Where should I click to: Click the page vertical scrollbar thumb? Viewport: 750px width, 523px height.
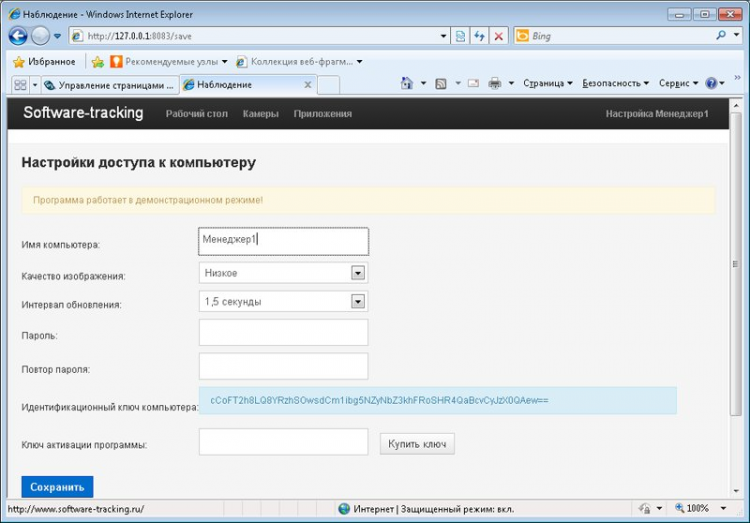[x=736, y=263]
